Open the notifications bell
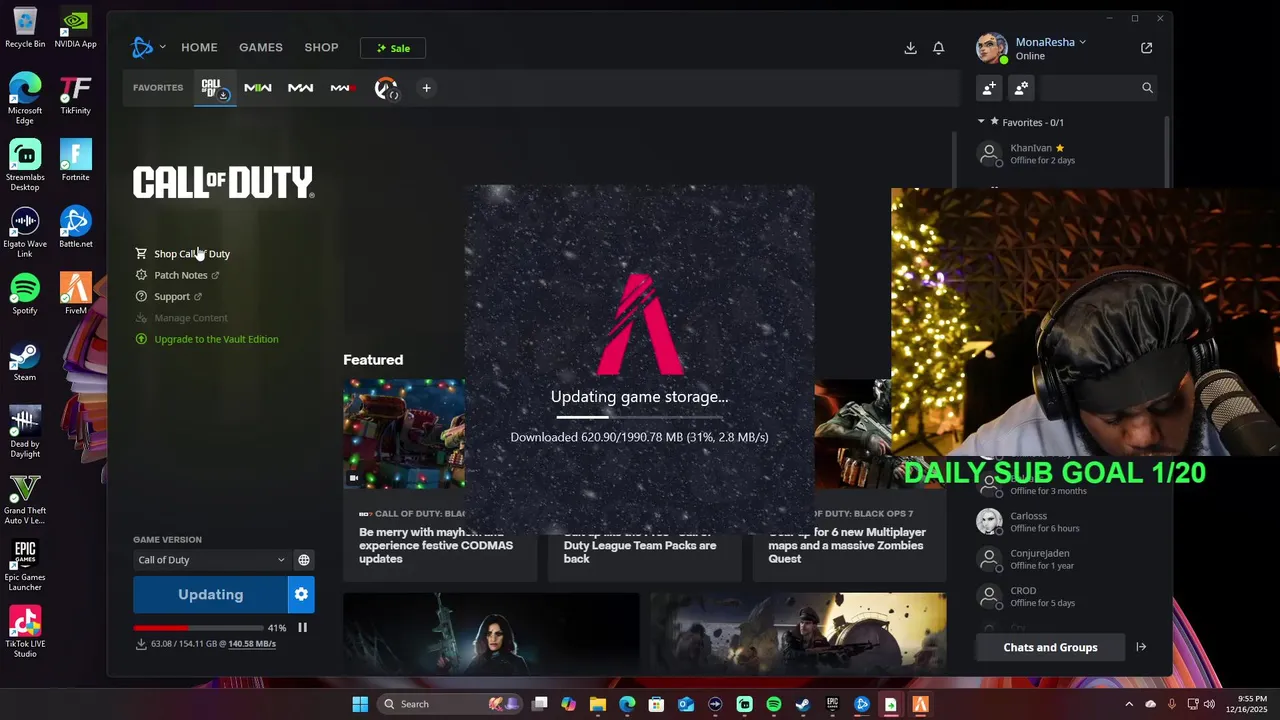The width and height of the screenshot is (1280, 720). (x=939, y=48)
